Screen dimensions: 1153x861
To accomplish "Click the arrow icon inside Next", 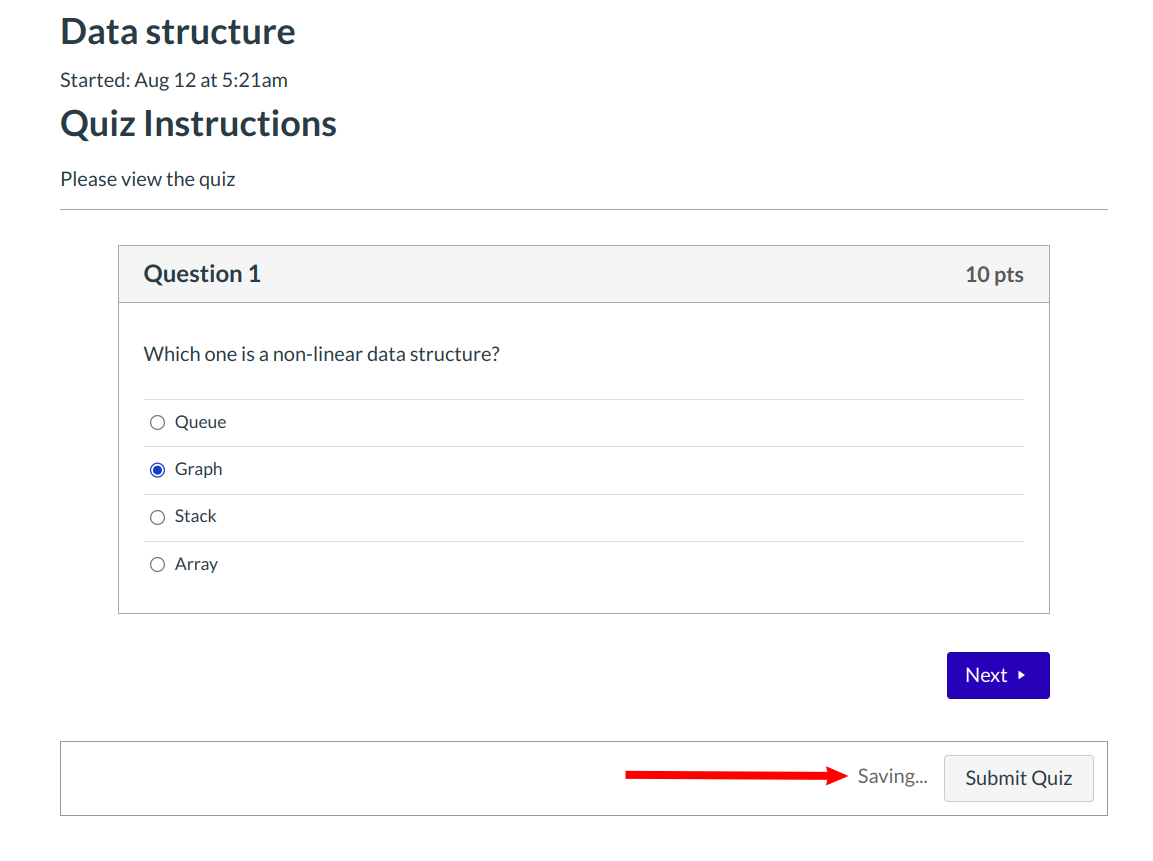I will coord(1021,676).
